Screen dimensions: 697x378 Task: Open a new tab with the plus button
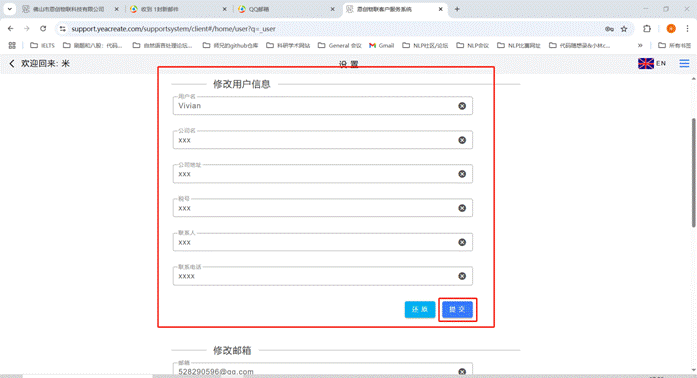pos(457,9)
